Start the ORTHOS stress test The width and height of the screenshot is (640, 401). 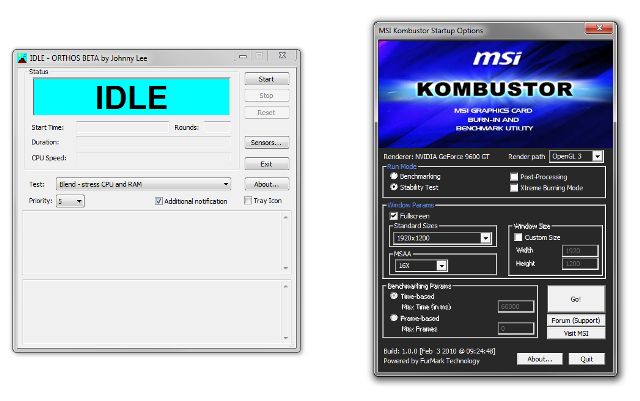coord(267,79)
